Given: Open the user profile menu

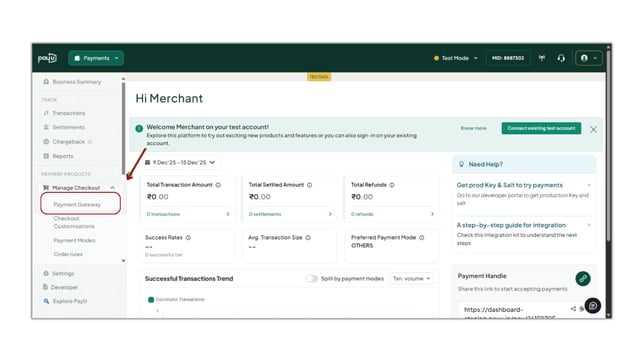Looking at the screenshot, I should pos(589,58).
